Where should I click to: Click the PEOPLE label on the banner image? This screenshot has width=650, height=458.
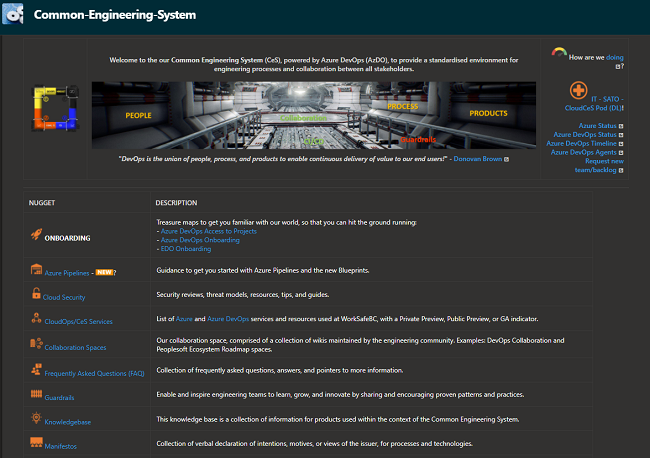(138, 115)
